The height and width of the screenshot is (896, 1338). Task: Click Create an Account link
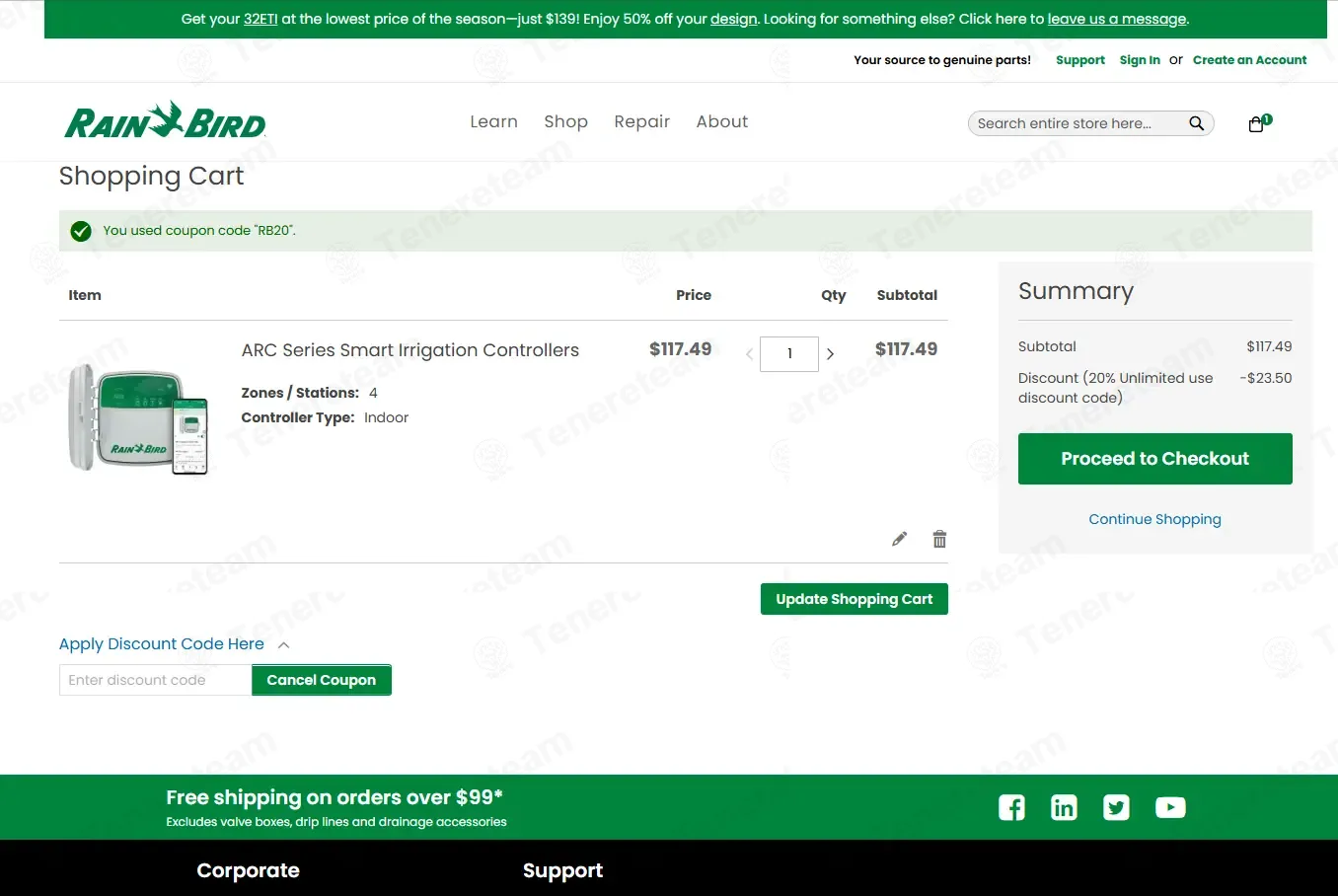click(x=1249, y=60)
